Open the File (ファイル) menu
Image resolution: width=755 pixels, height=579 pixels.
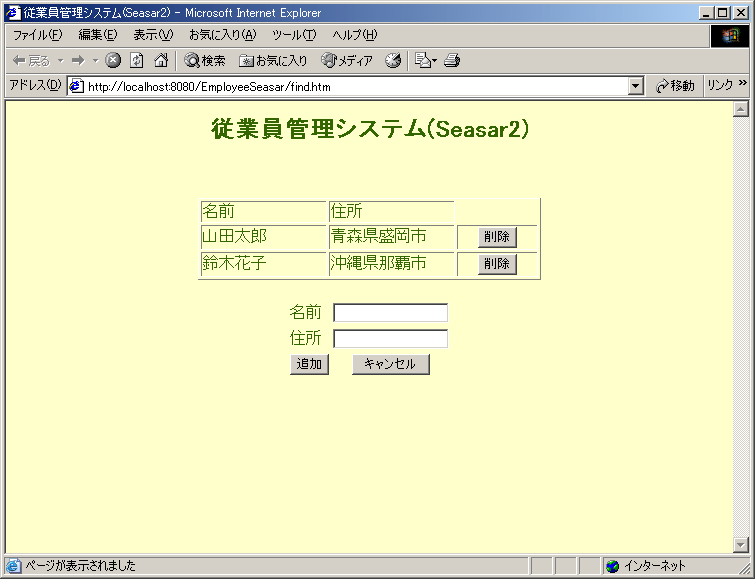36,35
